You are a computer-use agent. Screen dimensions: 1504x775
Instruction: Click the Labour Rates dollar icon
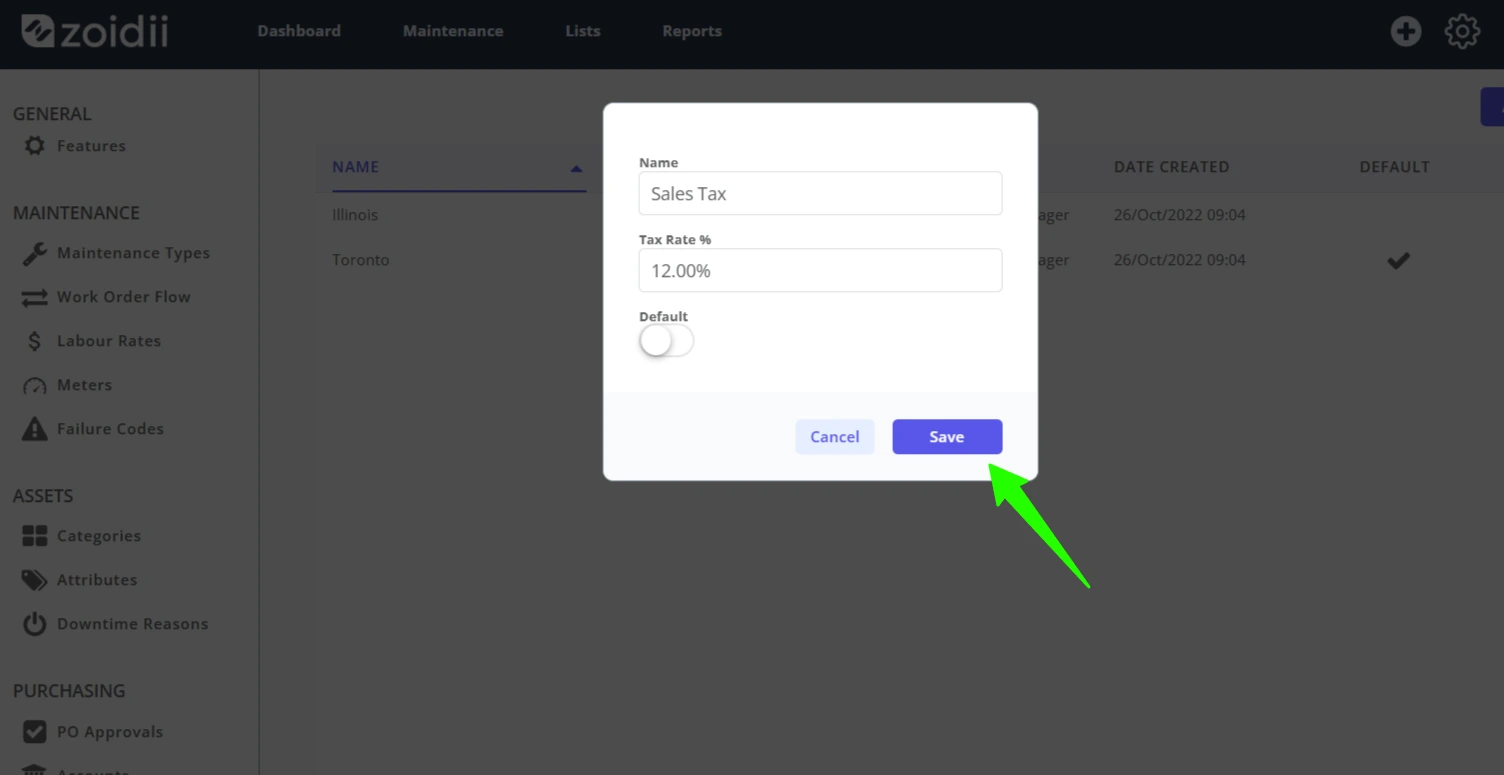pos(35,341)
